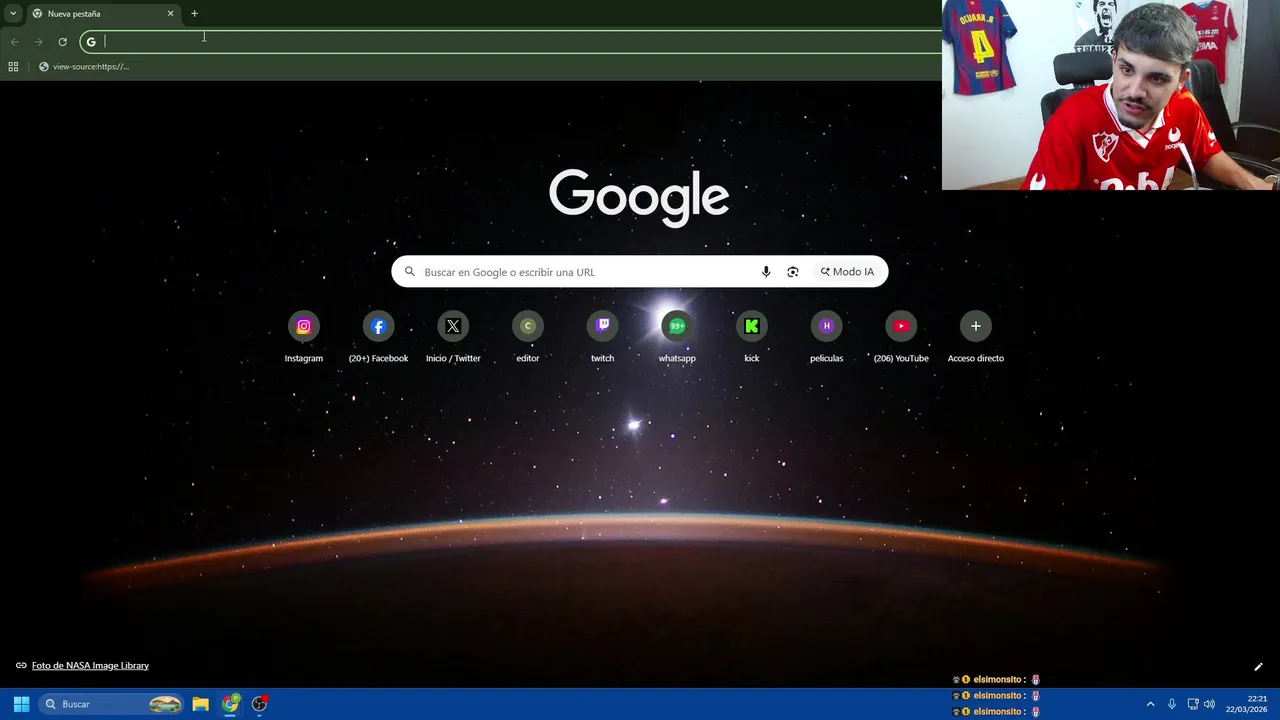Close the Nueva pestaña tab
The image size is (1280, 720).
click(x=170, y=14)
